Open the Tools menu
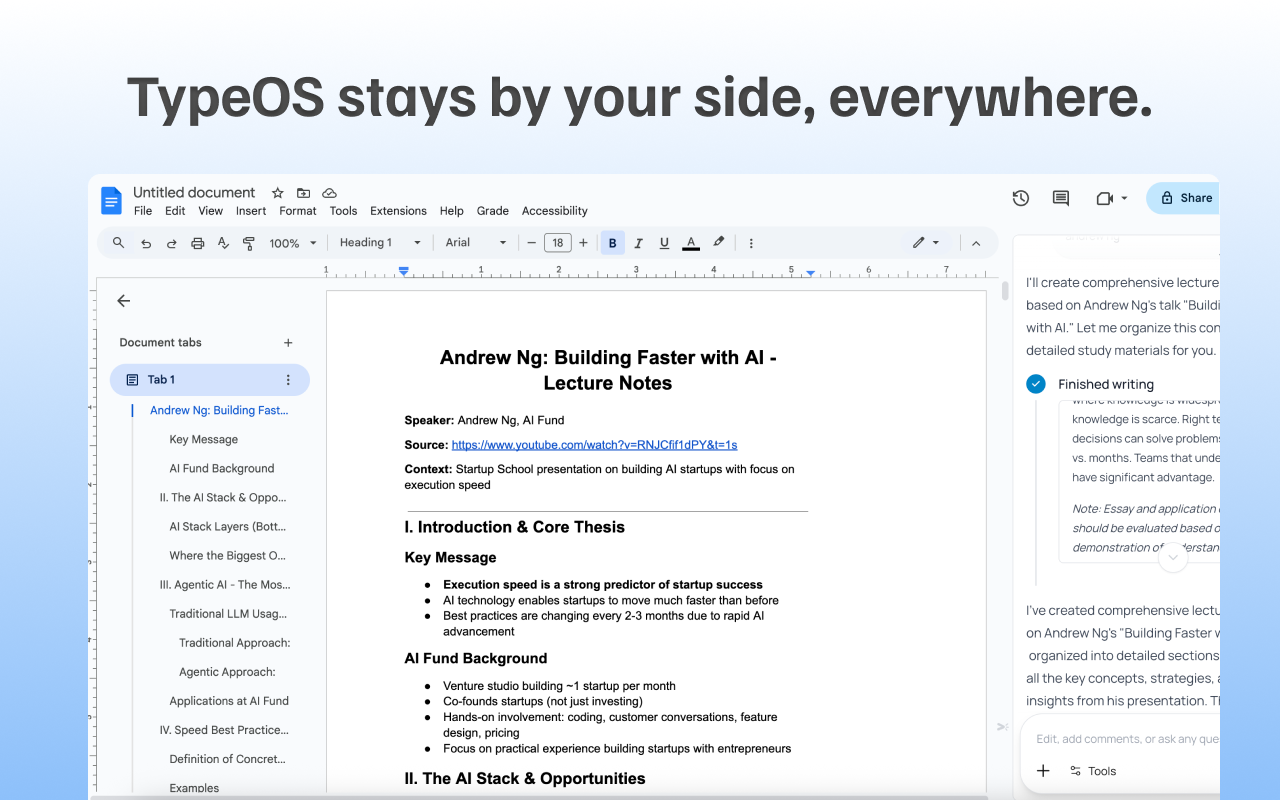Image resolution: width=1280 pixels, height=800 pixels. point(343,211)
